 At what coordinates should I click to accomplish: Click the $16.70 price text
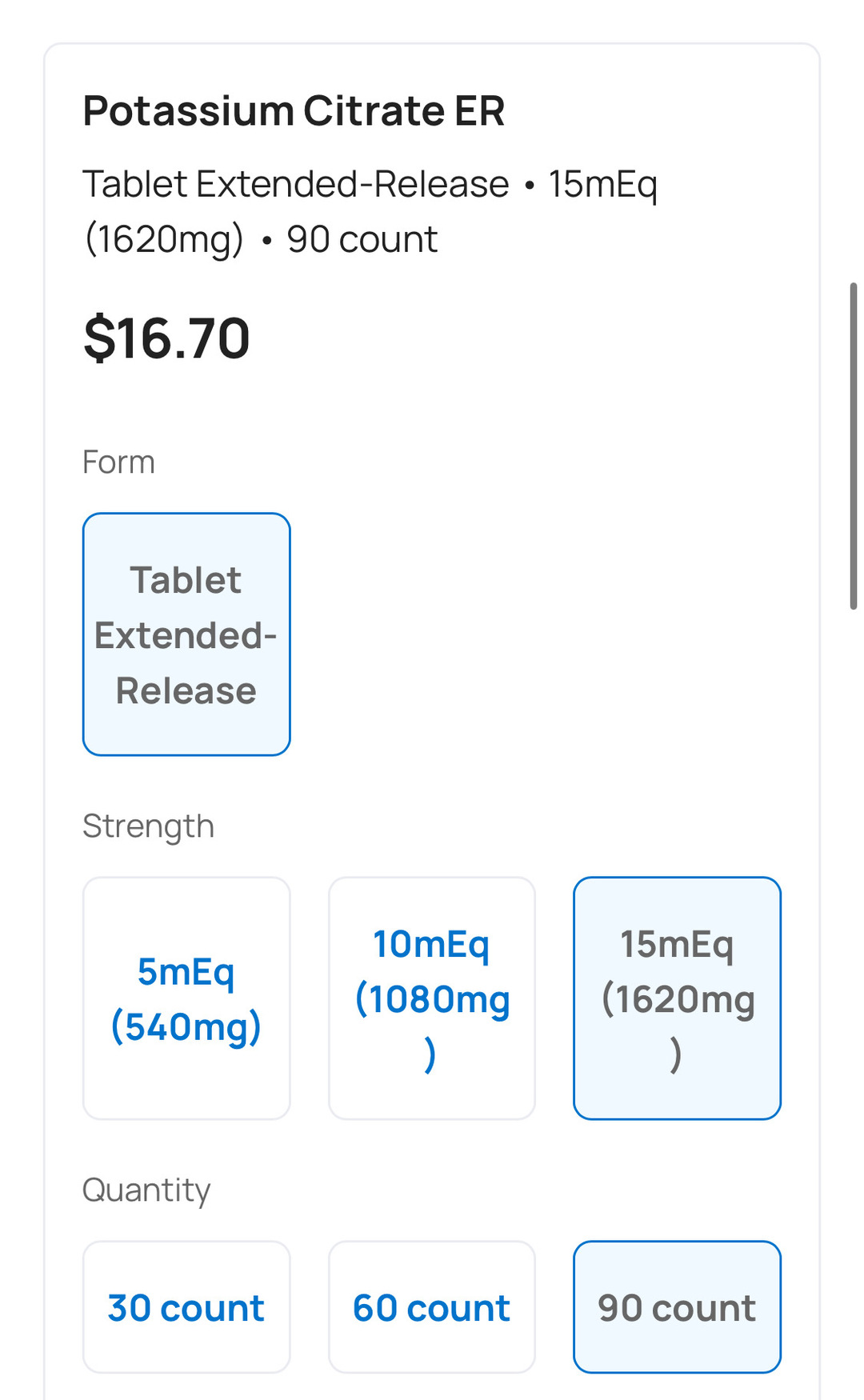[166, 338]
